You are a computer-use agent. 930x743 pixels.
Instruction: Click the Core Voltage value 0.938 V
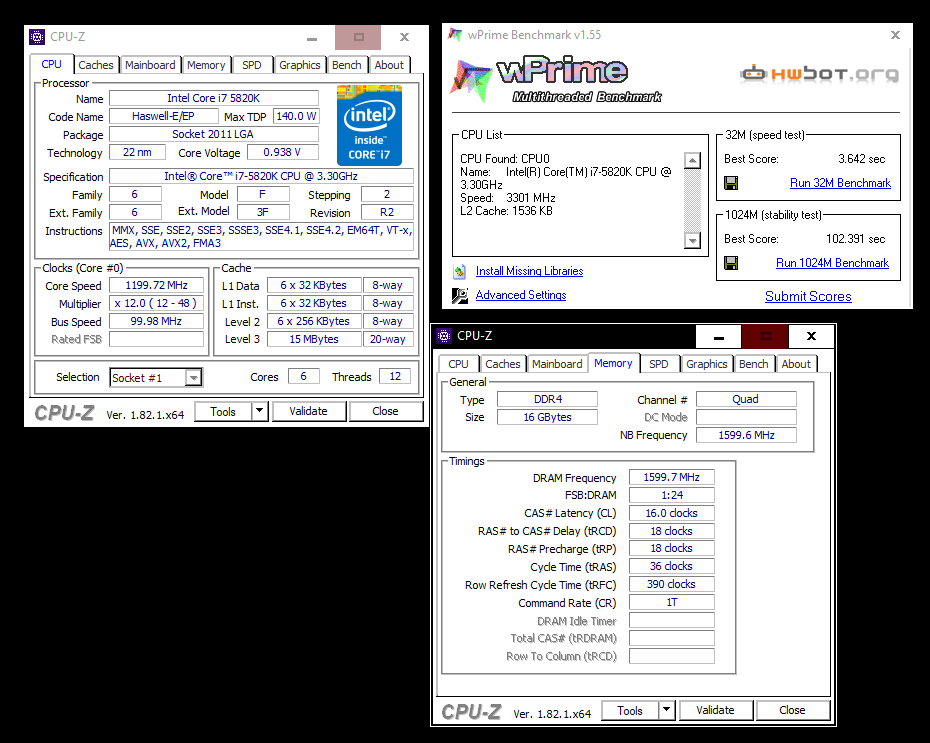[282, 152]
